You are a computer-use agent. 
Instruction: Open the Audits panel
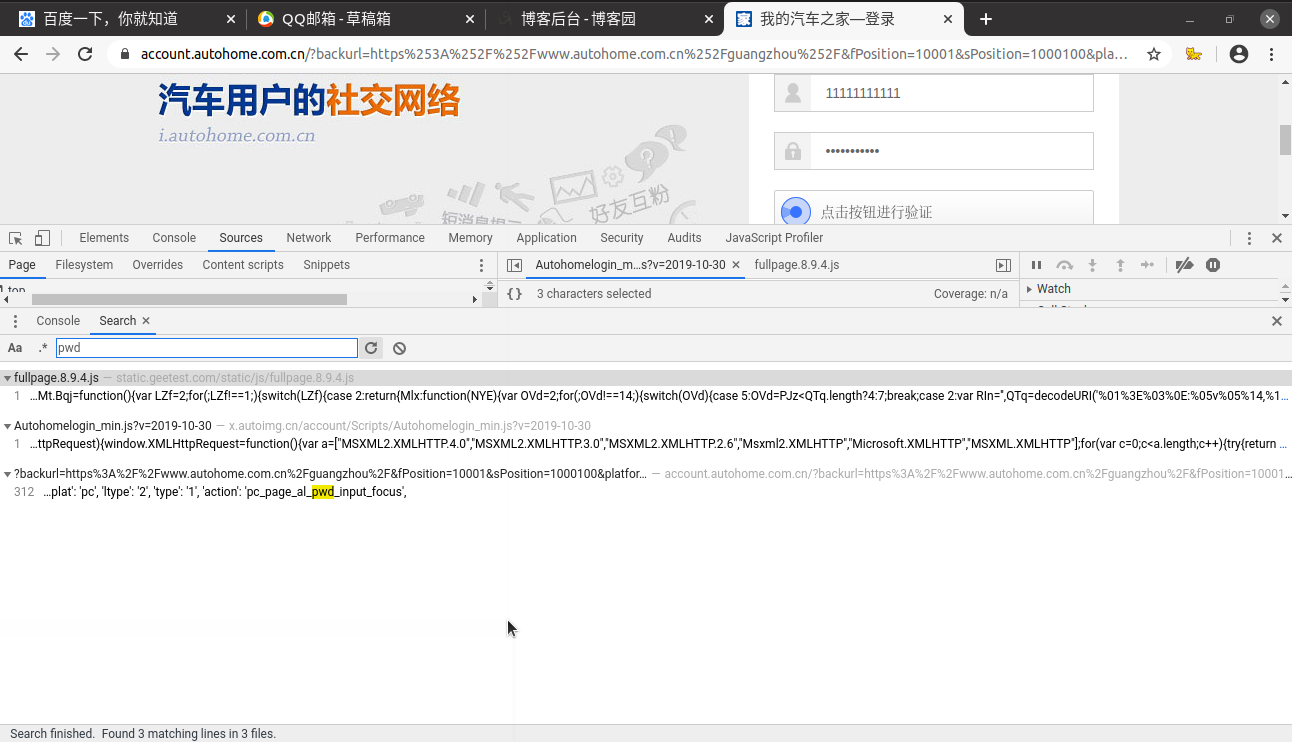tap(684, 238)
